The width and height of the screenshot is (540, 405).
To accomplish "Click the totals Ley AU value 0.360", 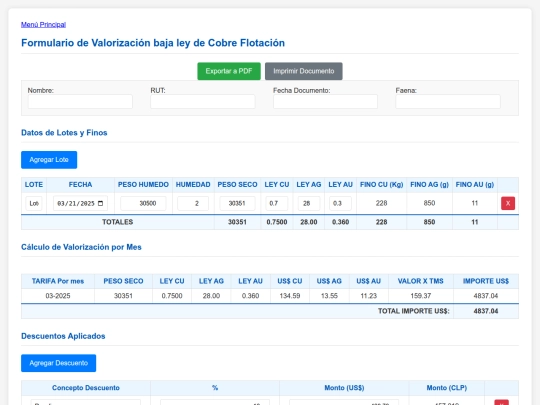I will [x=340, y=222].
